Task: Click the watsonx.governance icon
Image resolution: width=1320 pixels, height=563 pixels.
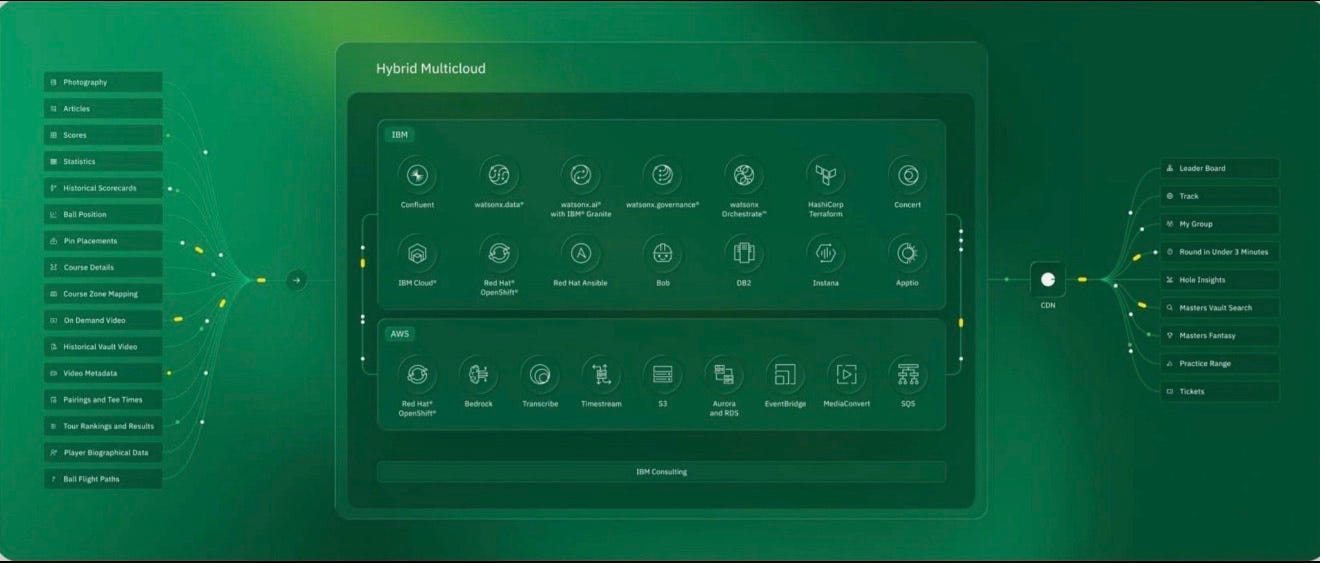Action: tap(662, 175)
